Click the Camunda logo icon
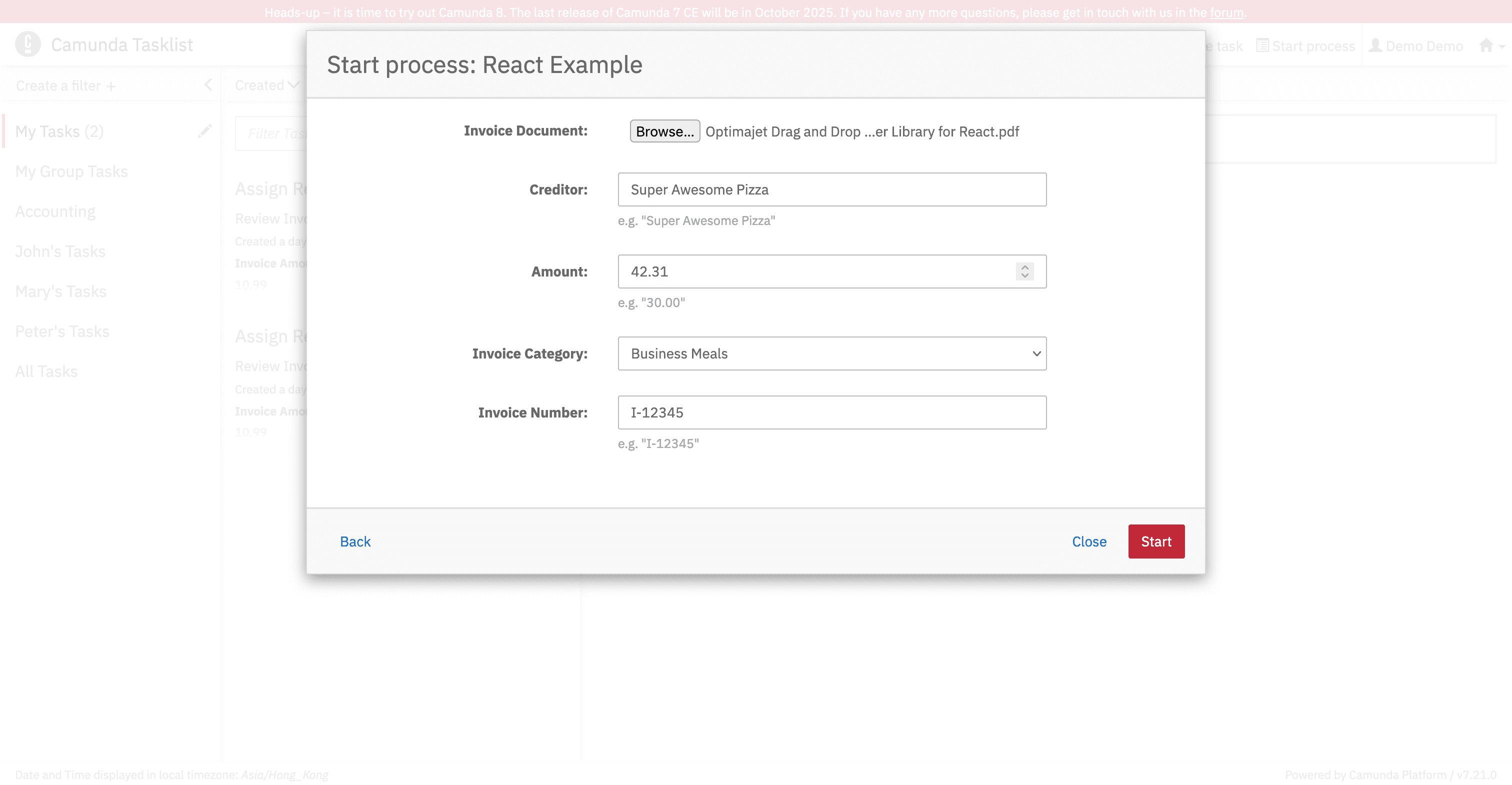Screen dimensions: 1512x785 click(x=27, y=44)
